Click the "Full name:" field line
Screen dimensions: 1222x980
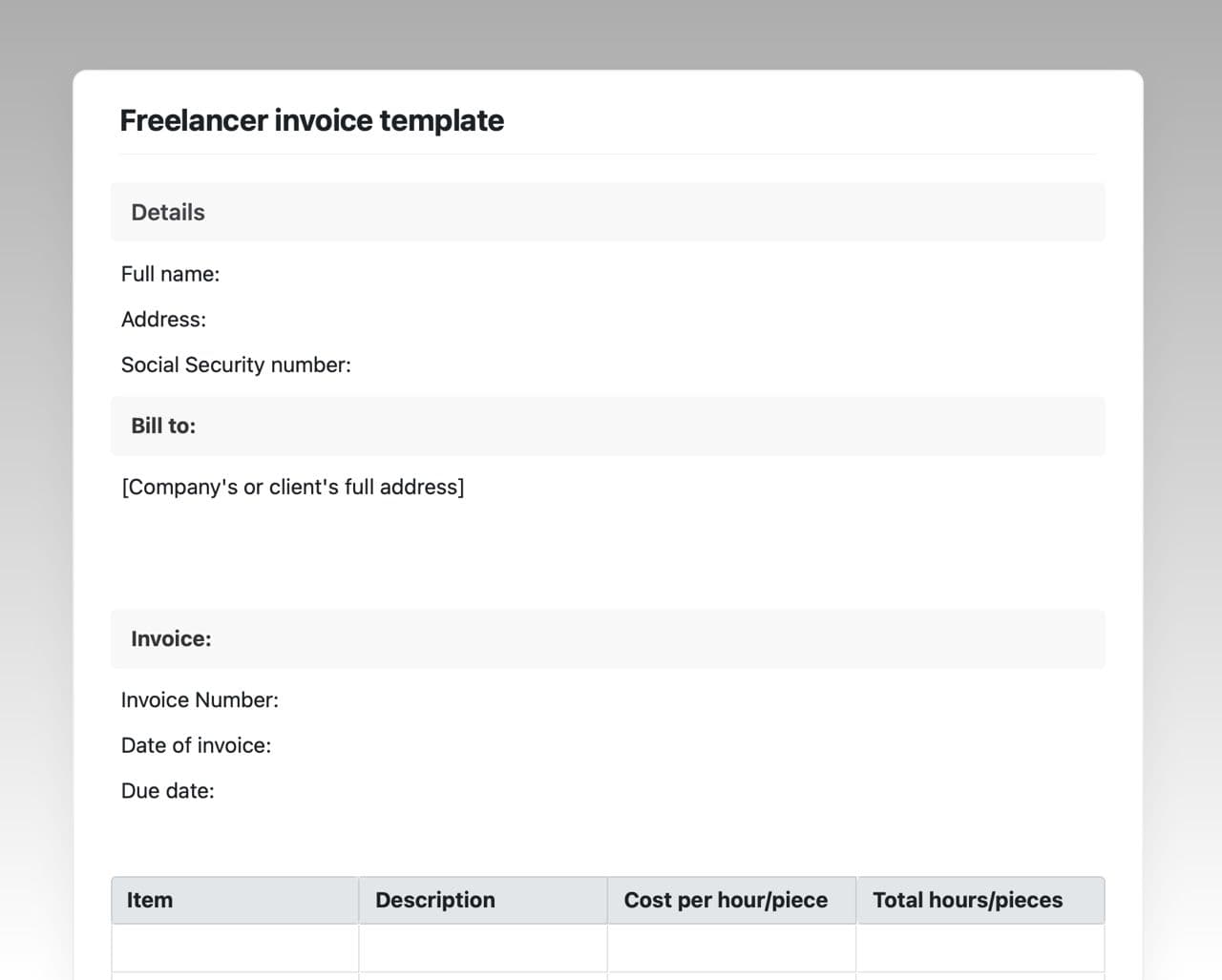point(170,275)
